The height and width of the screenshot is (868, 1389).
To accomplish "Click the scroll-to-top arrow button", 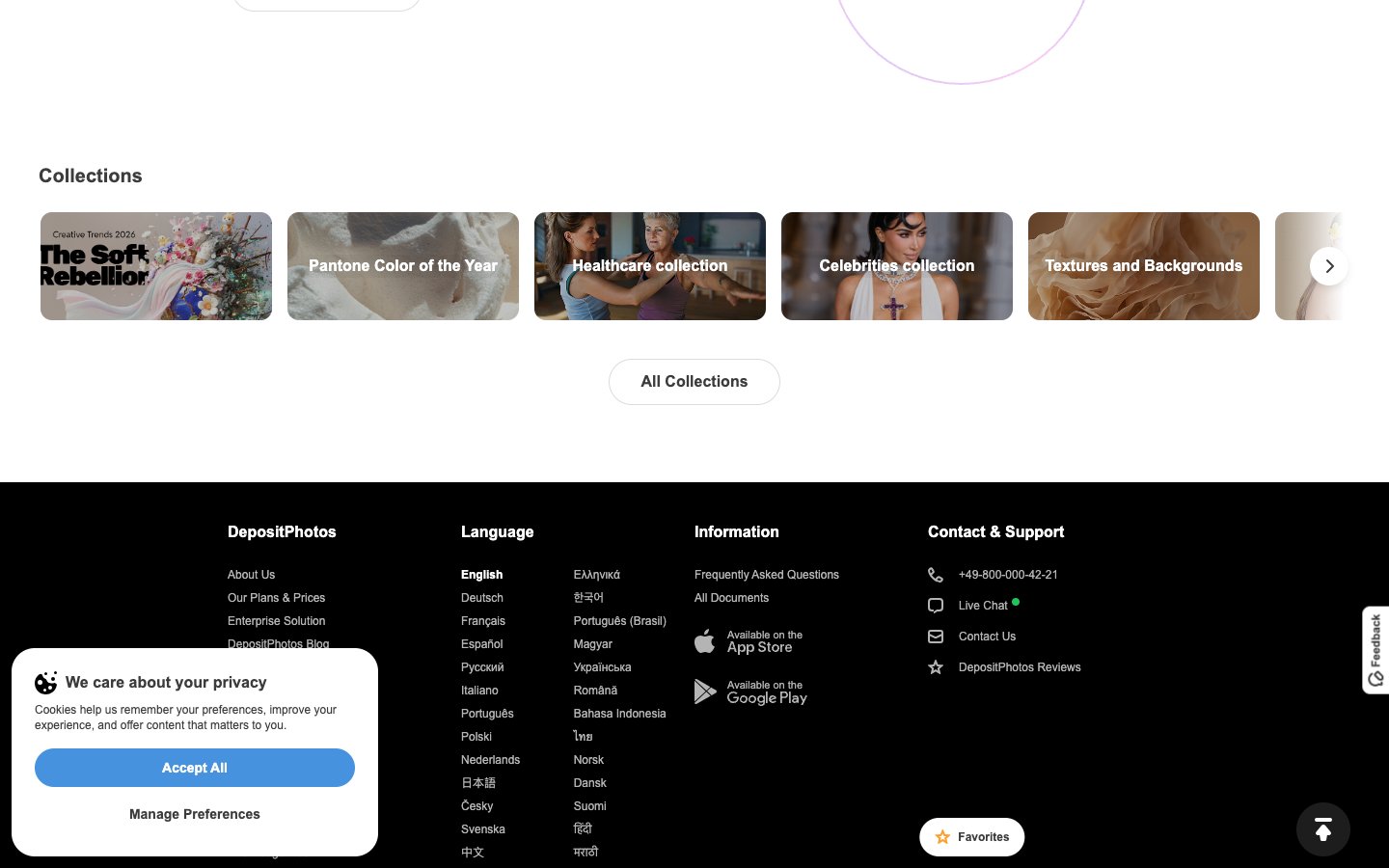I will (x=1322, y=829).
